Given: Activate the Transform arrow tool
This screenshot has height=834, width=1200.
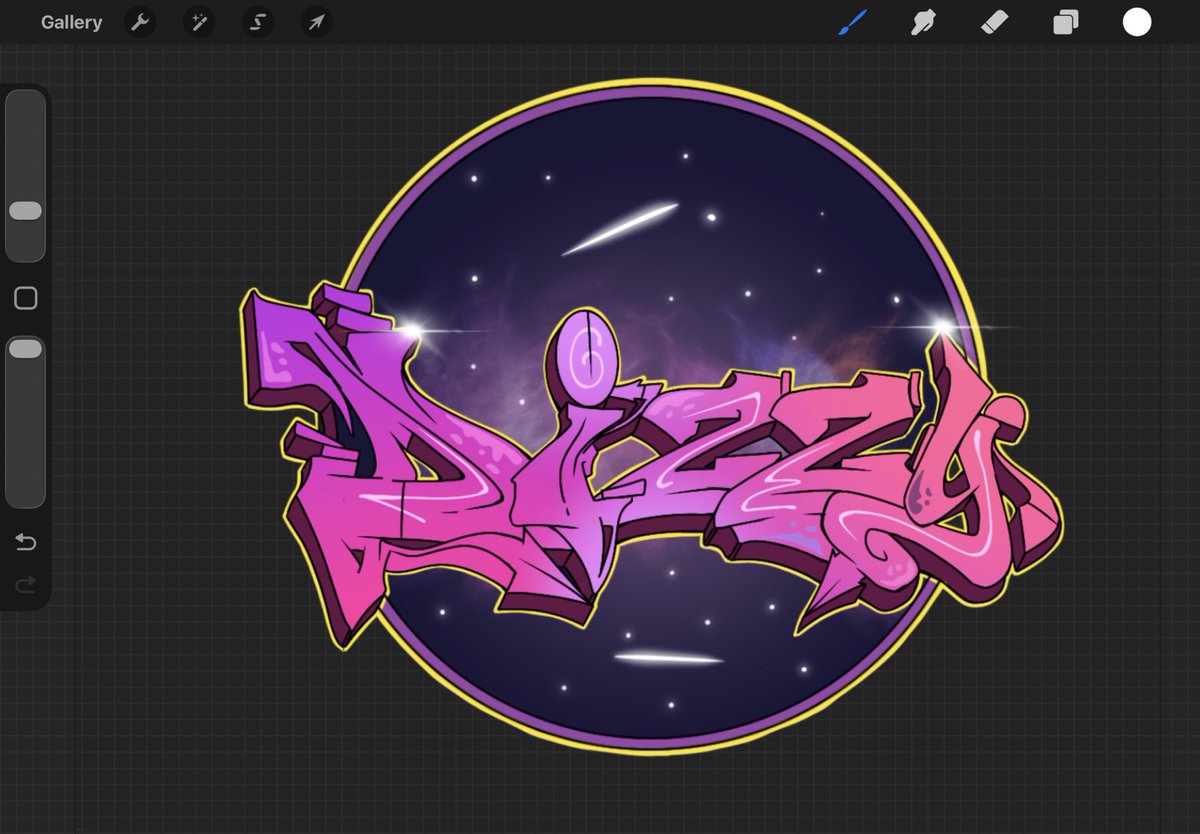Looking at the screenshot, I should click(x=317, y=22).
